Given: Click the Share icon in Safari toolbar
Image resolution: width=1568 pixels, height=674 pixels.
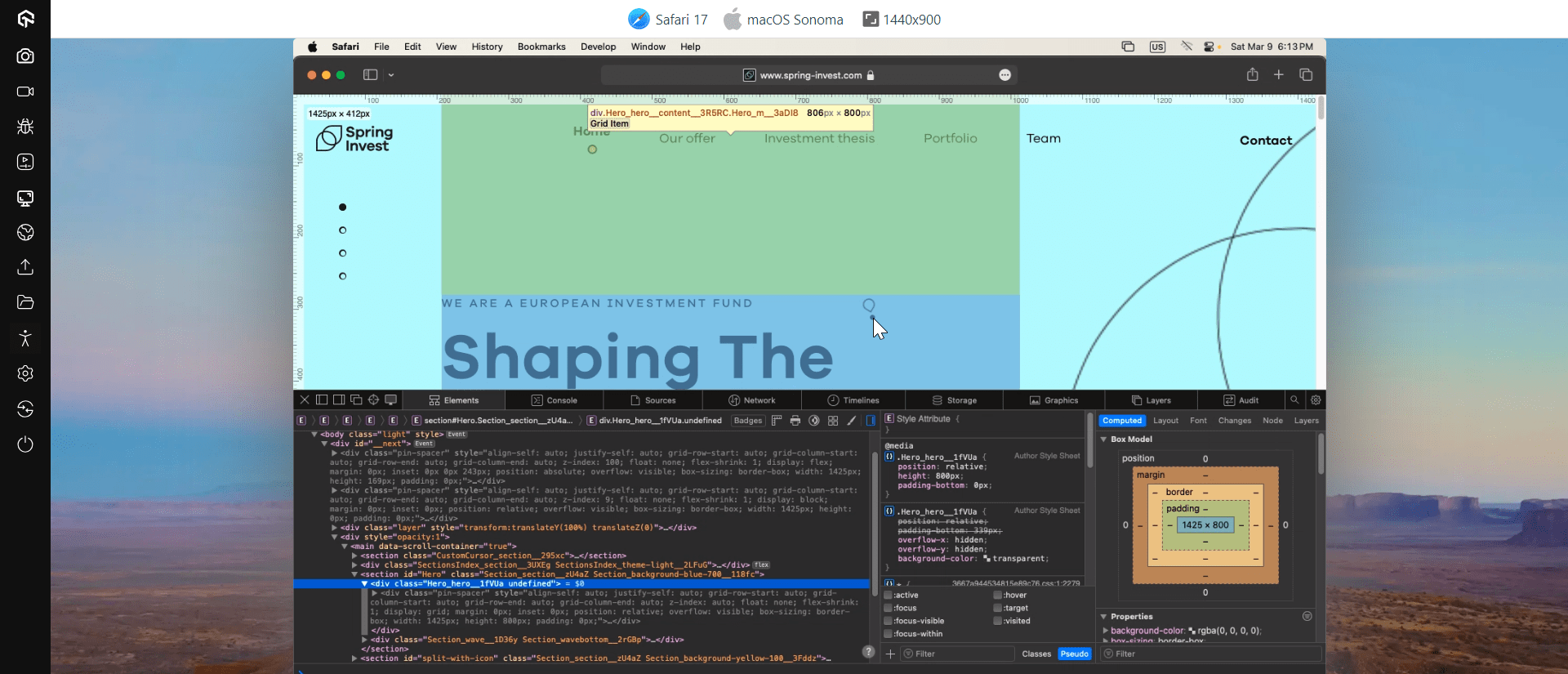Looking at the screenshot, I should point(1252,74).
